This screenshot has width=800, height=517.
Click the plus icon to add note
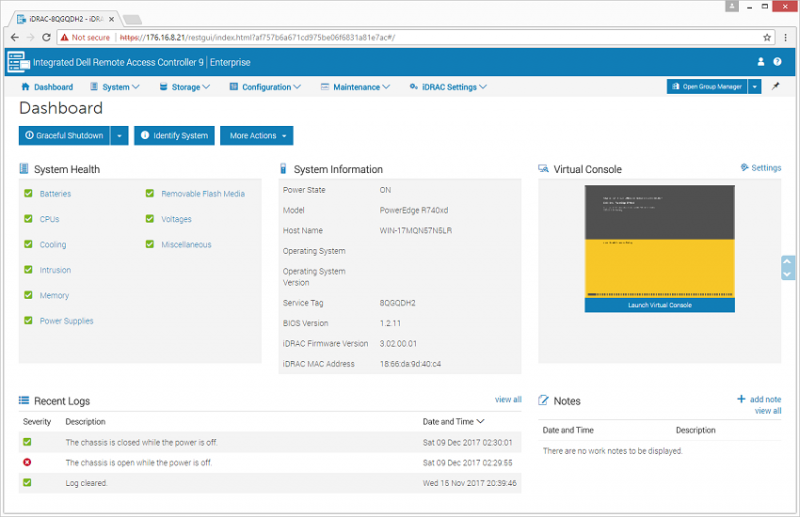click(x=741, y=399)
